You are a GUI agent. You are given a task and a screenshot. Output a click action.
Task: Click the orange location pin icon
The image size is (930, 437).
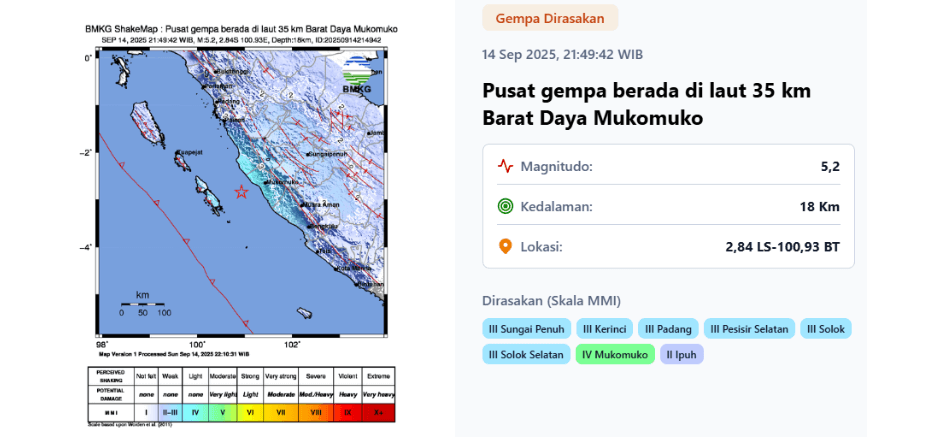[x=505, y=246]
